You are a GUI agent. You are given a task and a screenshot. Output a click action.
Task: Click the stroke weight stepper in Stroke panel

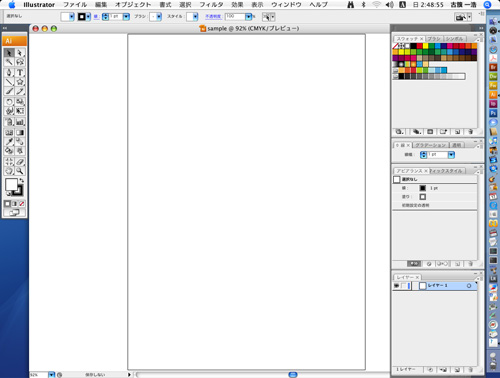(x=423, y=155)
